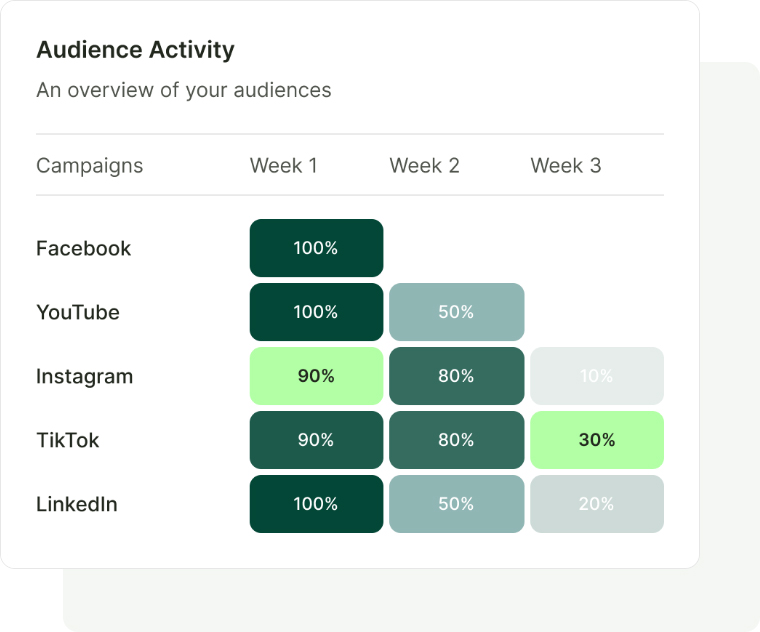Select the Week 2 column header

[x=425, y=166]
